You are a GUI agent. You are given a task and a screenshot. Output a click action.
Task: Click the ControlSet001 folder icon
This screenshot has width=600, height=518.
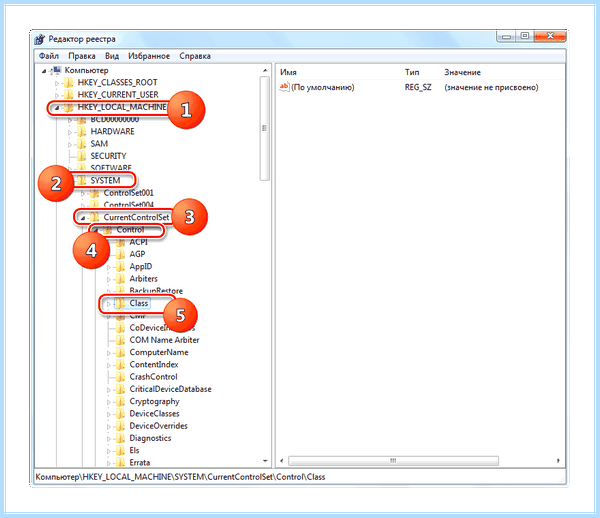pyautogui.click(x=95, y=193)
